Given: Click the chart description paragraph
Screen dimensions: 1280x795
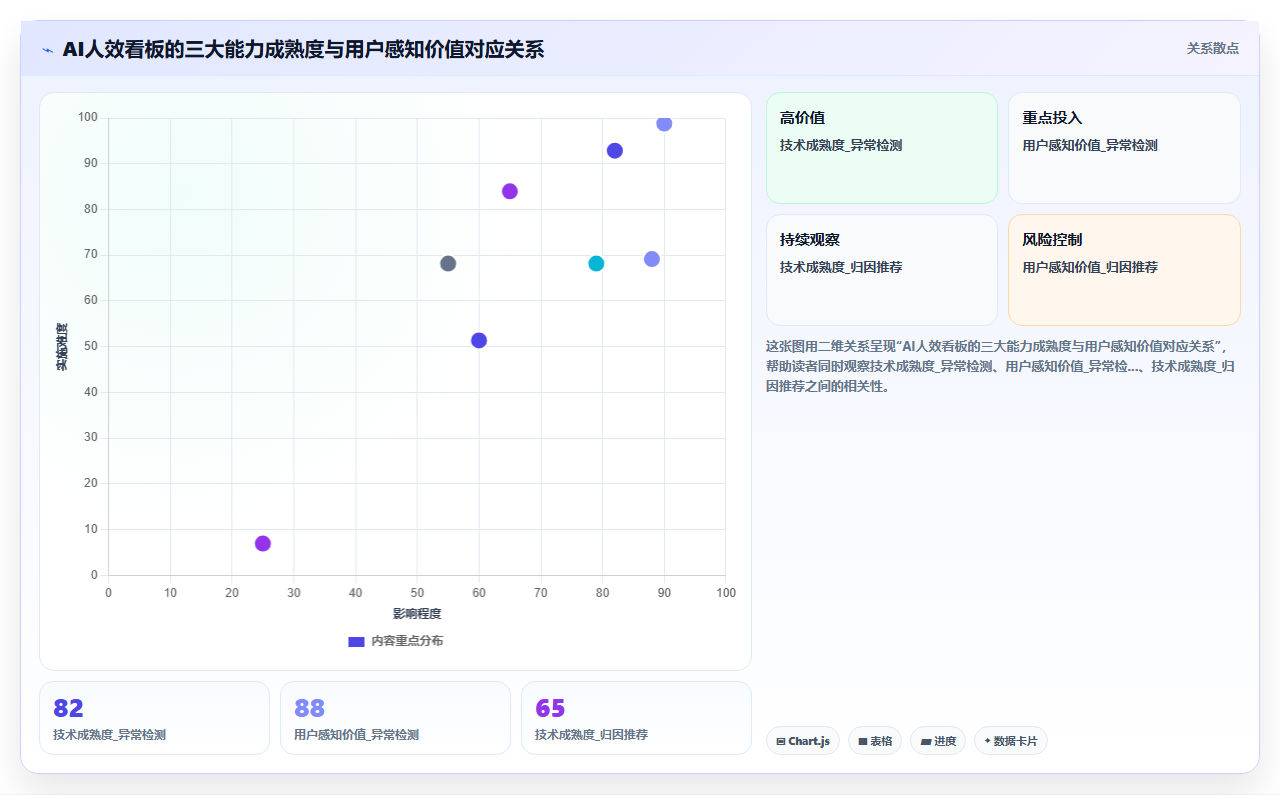Looking at the screenshot, I should (1003, 366).
